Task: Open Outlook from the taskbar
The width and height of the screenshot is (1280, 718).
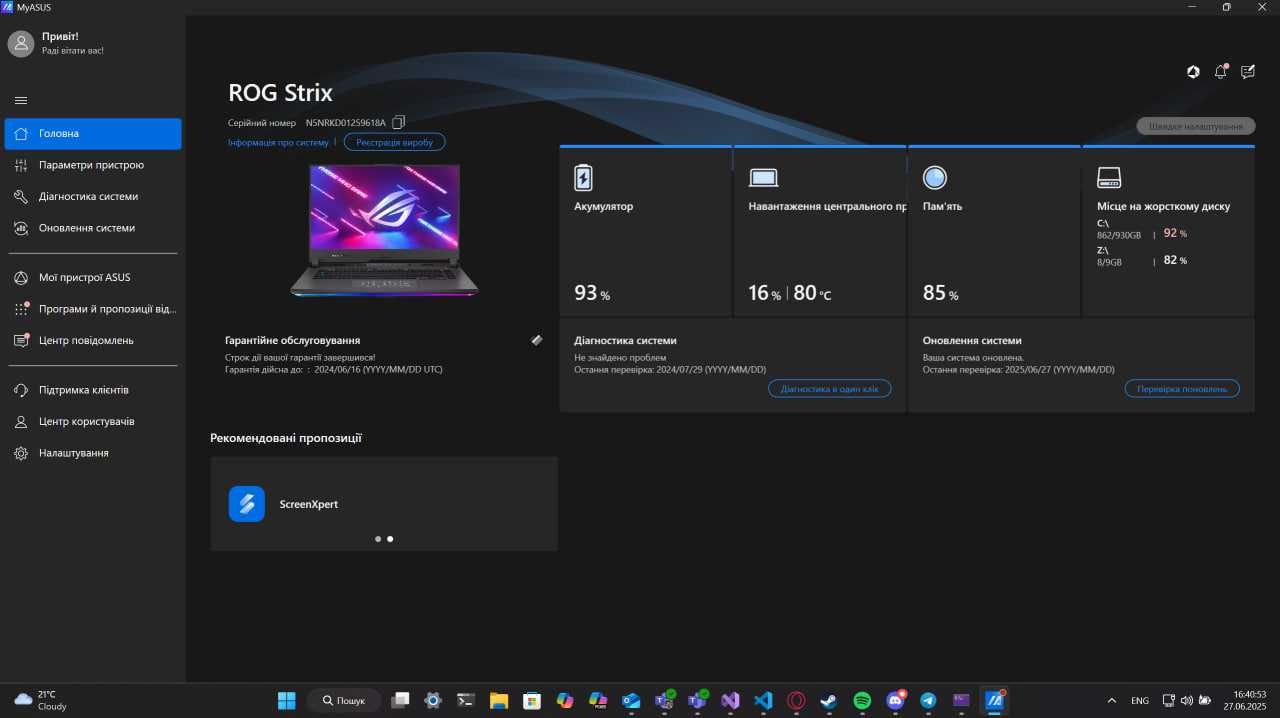Action: (631, 700)
